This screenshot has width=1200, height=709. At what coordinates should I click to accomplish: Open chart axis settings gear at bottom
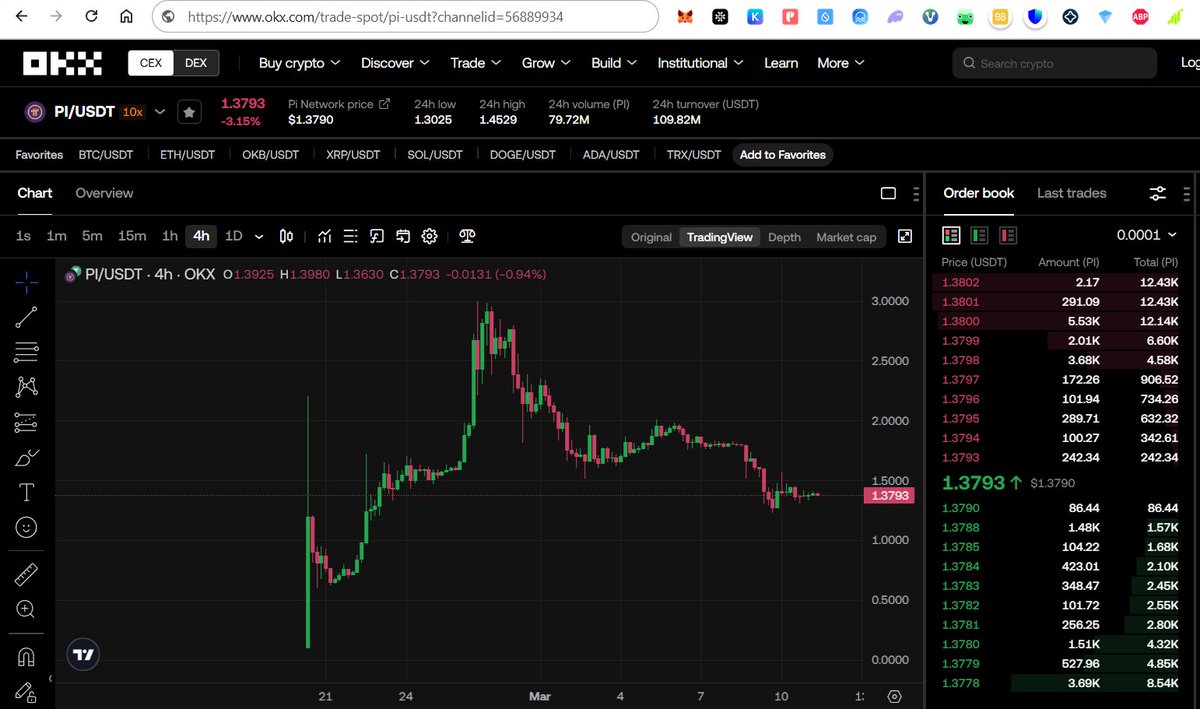(895, 697)
